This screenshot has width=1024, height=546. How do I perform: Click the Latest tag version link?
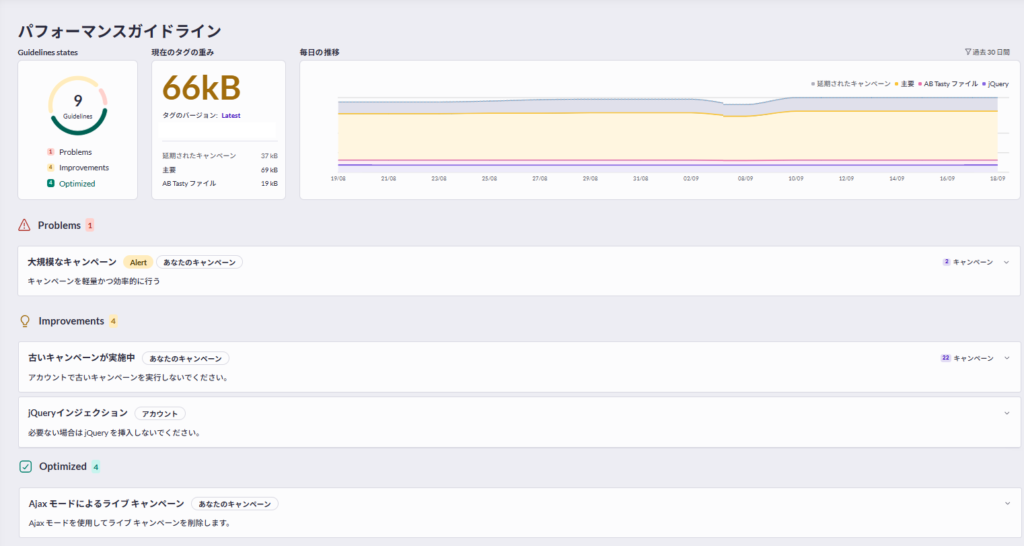231,116
